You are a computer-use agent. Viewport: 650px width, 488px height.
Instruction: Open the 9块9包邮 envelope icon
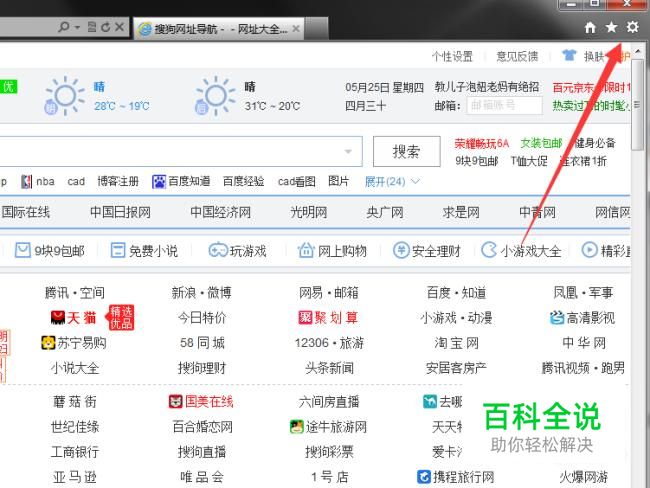point(22,250)
